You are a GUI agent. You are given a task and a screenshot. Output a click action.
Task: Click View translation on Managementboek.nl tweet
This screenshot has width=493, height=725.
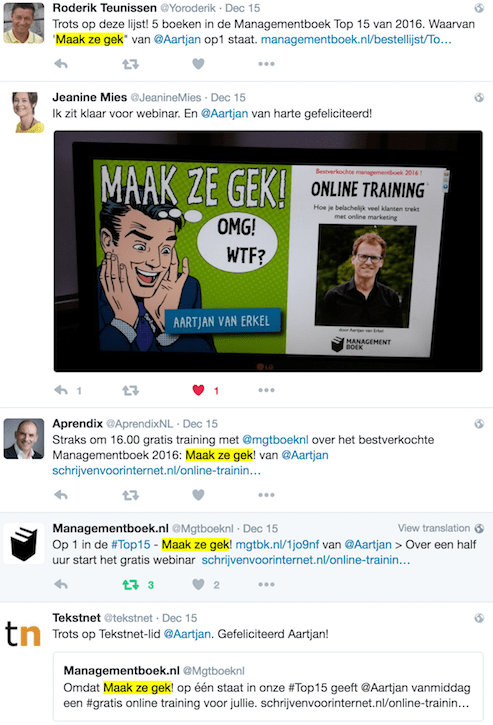coord(434,528)
